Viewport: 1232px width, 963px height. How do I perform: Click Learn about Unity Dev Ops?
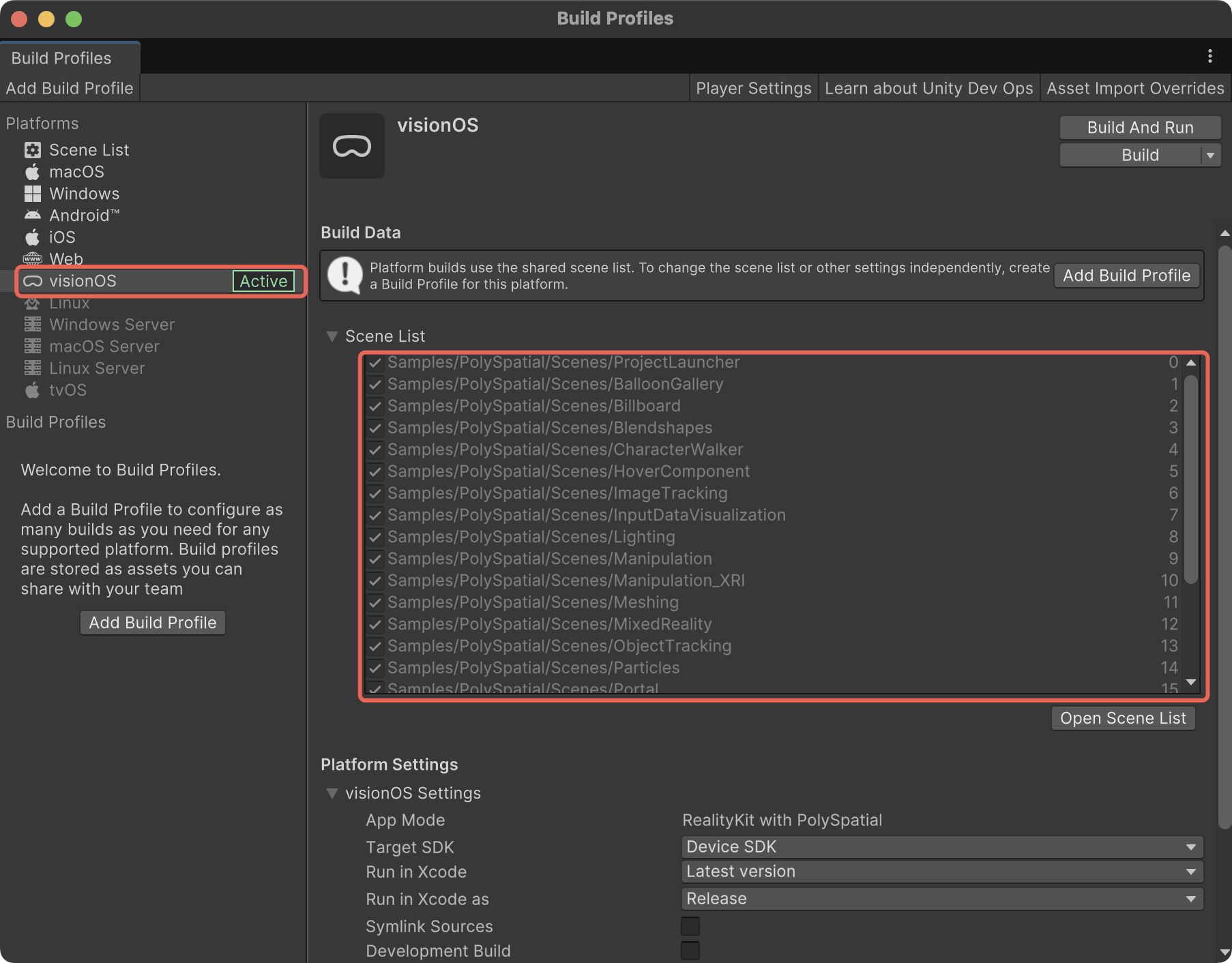pyautogui.click(x=929, y=89)
